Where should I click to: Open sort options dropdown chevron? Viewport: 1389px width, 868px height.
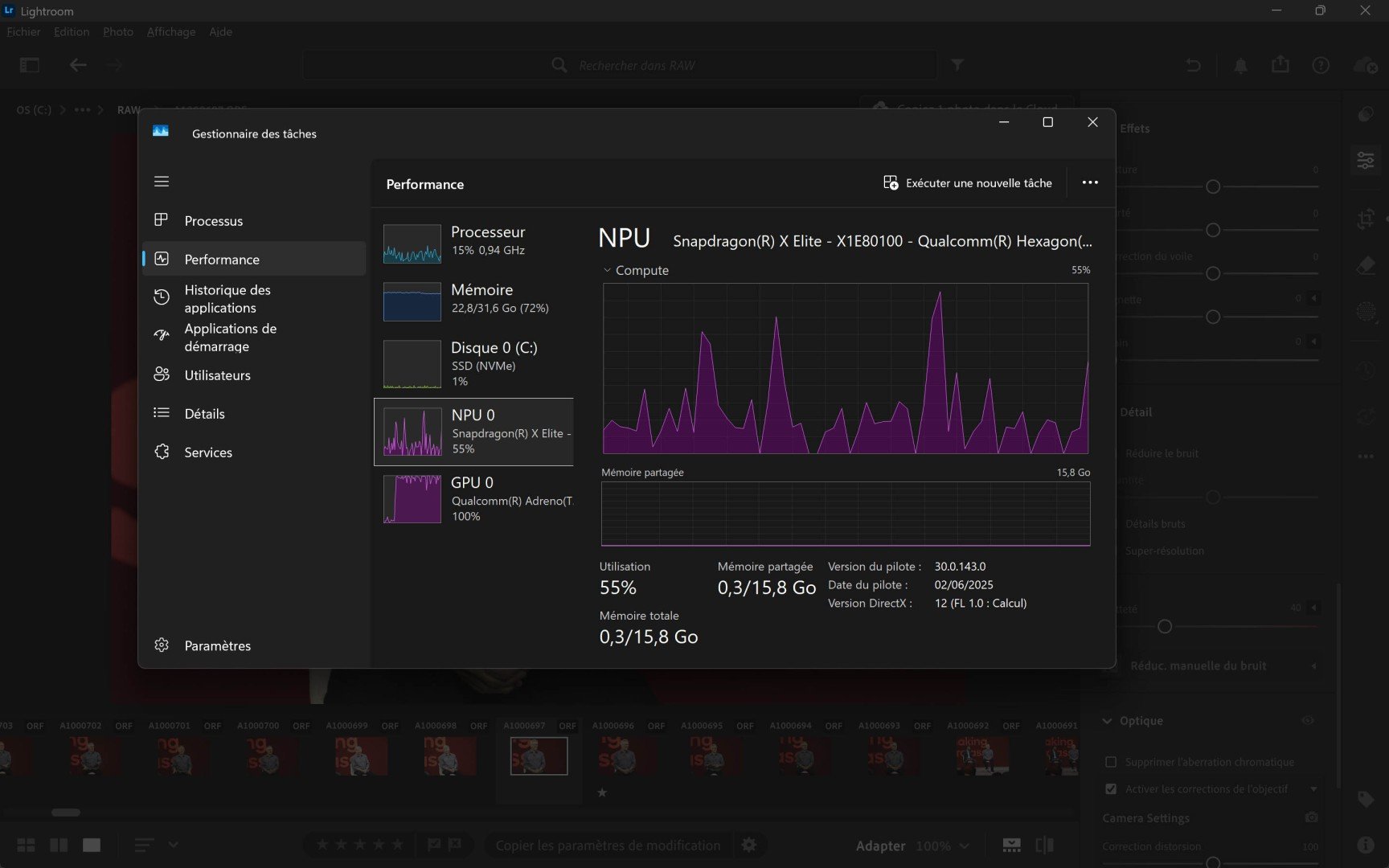coord(173,845)
